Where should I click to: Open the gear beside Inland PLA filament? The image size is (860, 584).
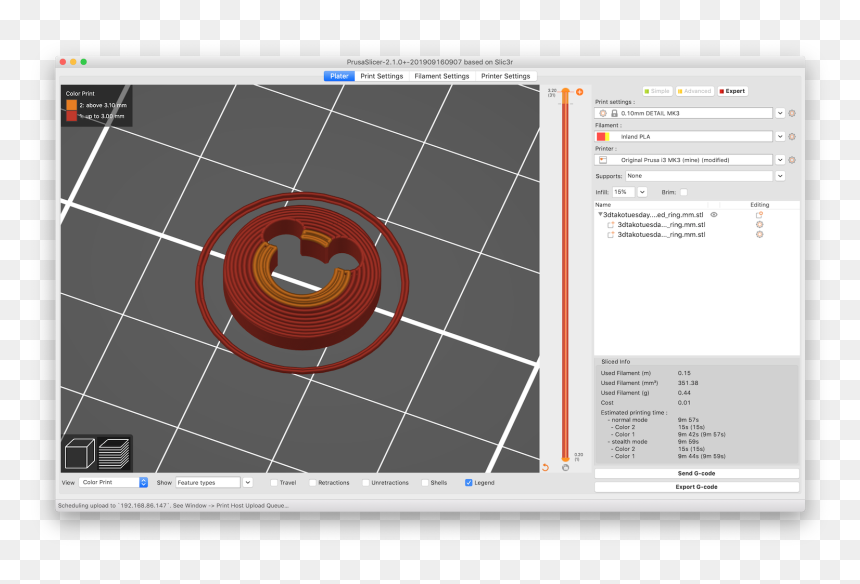tap(792, 137)
